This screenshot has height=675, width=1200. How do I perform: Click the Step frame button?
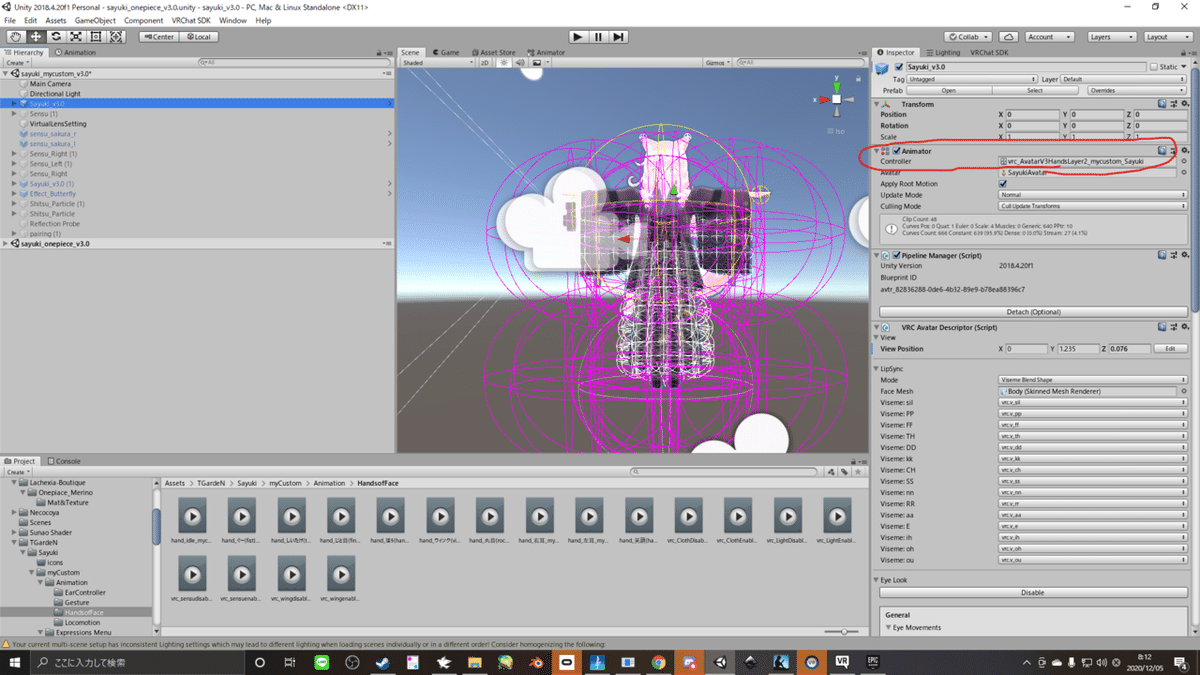point(619,37)
